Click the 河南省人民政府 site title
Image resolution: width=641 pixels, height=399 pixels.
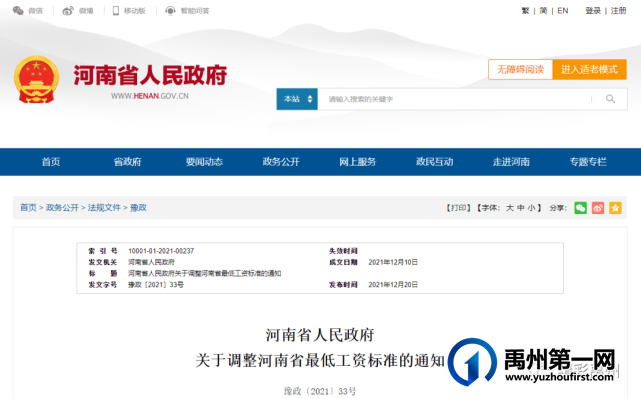coord(150,75)
